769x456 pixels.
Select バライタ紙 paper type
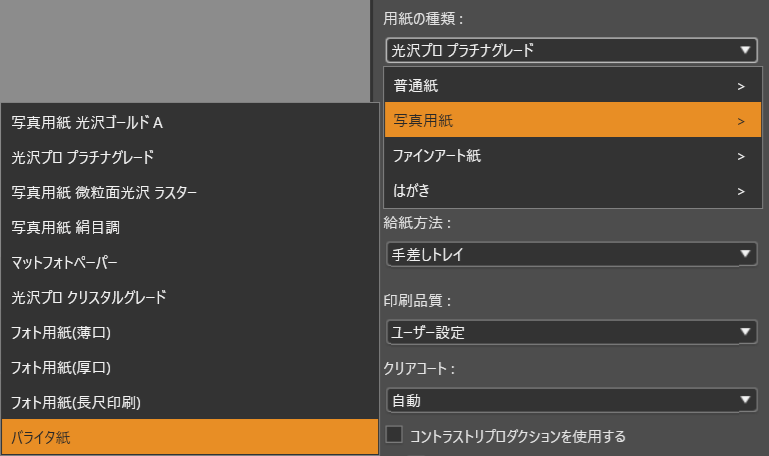190,437
